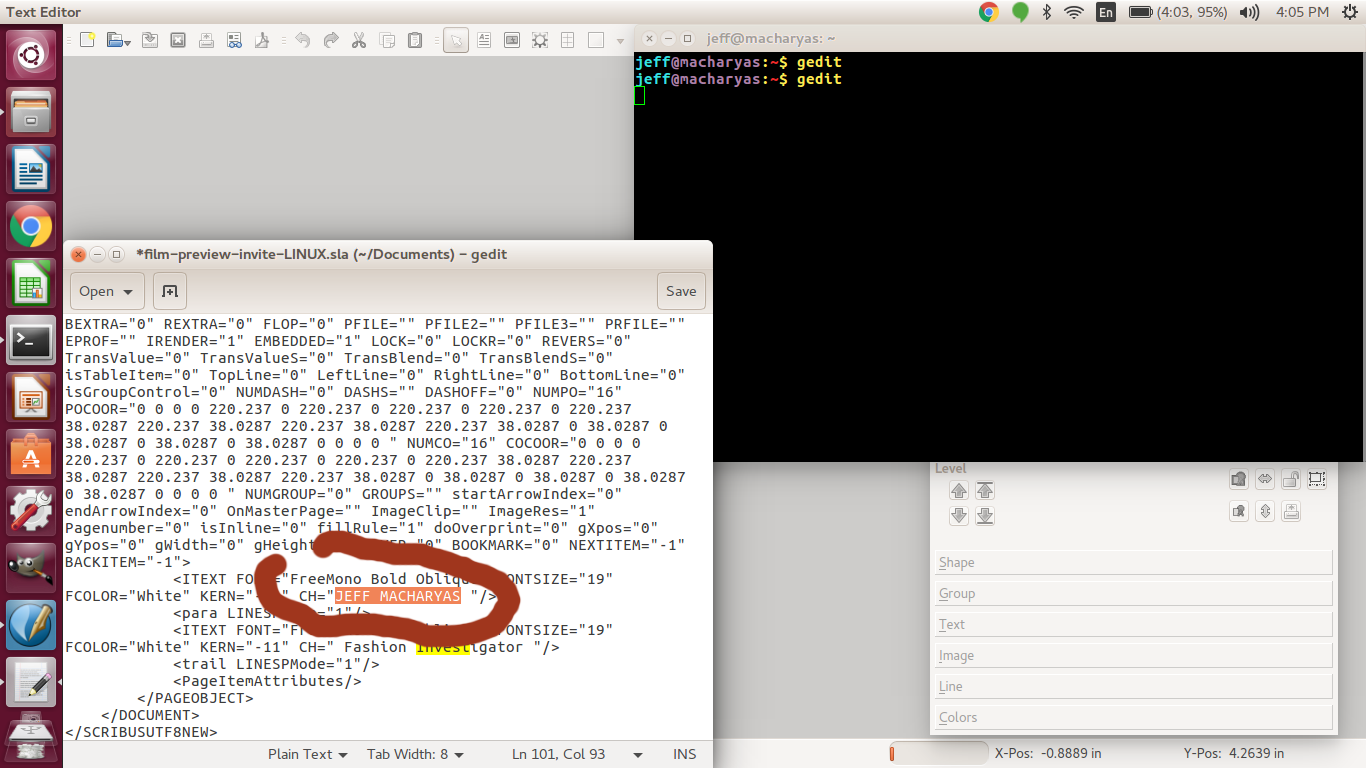Open the Text tab in Properties panel
Viewport: 1366px width, 768px height.
point(1133,624)
